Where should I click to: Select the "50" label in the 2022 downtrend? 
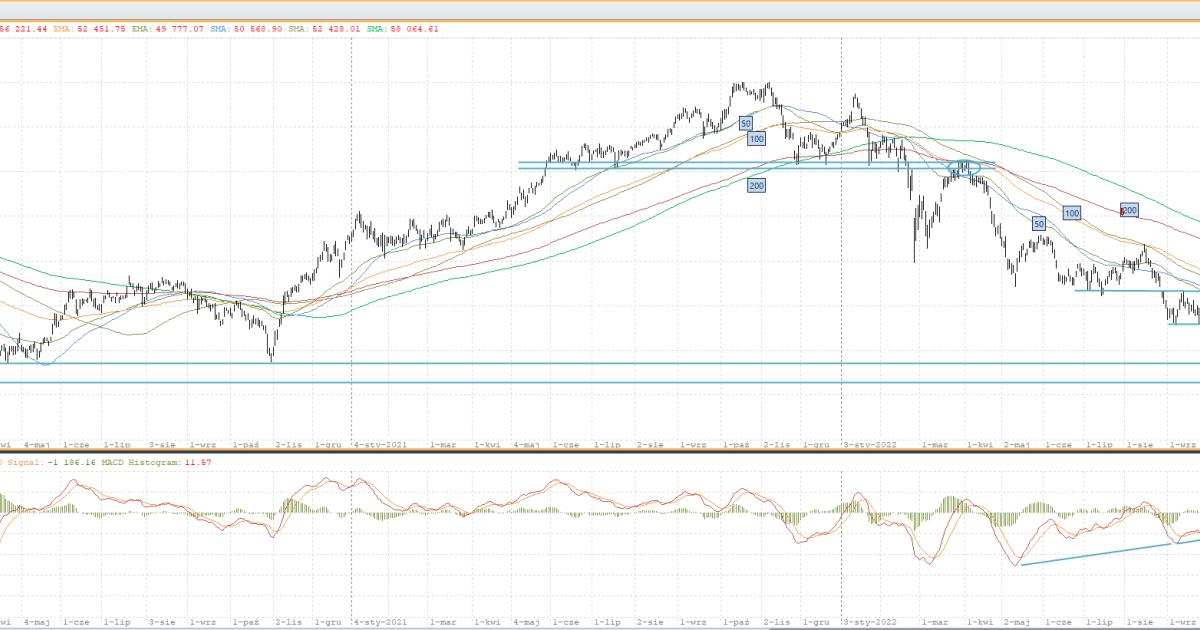[1038, 224]
